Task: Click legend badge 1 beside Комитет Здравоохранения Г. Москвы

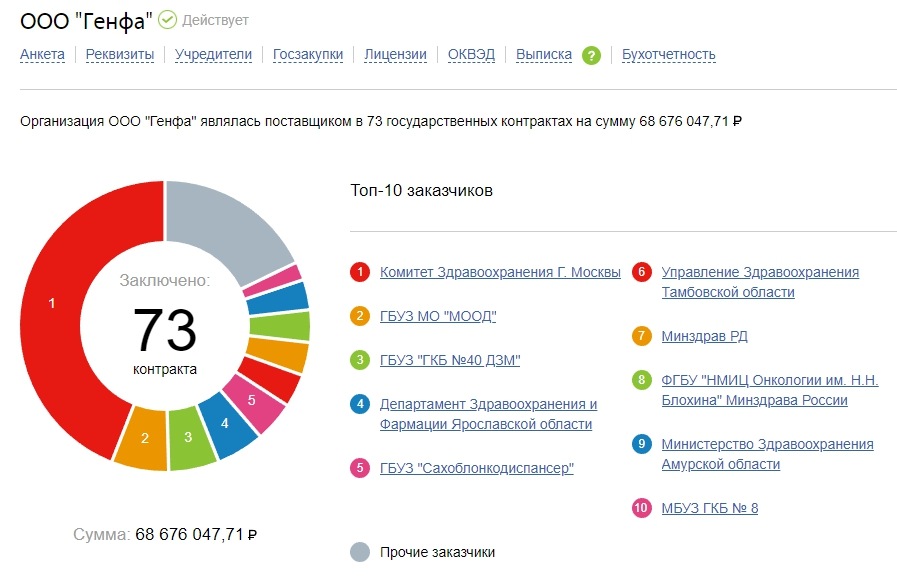Action: pyautogui.click(x=360, y=272)
